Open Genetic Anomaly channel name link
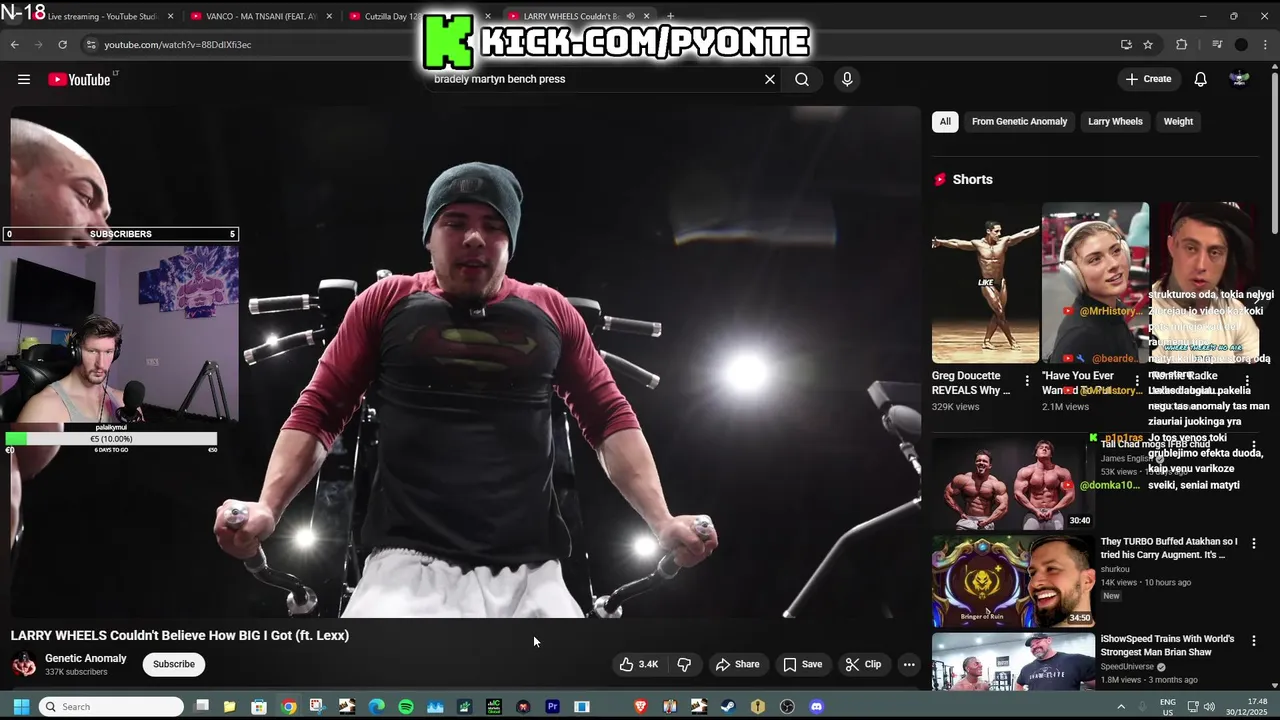1280x720 pixels. (86, 658)
